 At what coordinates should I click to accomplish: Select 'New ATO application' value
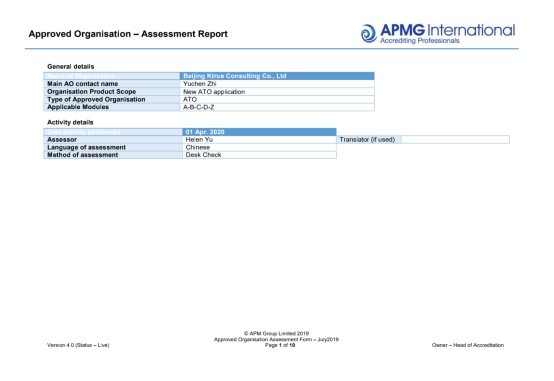[214, 92]
